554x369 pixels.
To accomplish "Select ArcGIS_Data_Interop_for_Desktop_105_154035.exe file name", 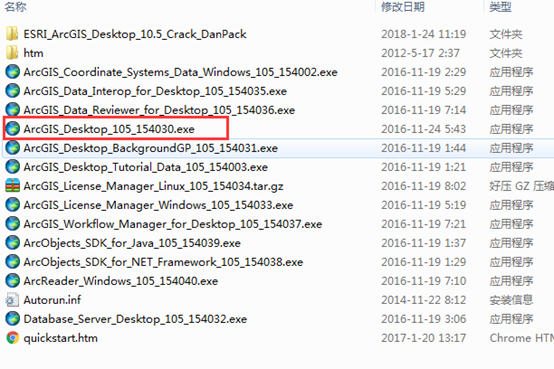I will click(155, 91).
